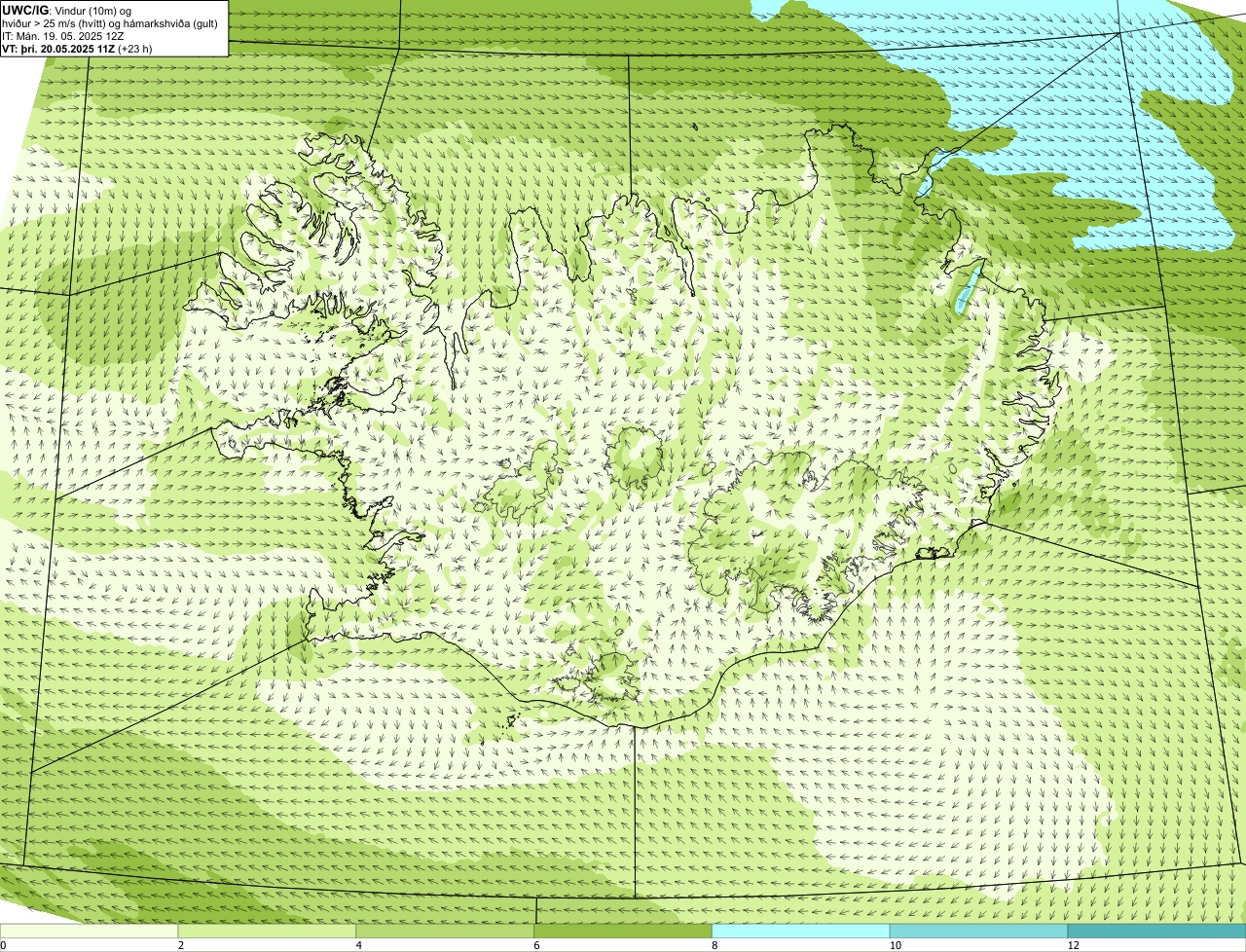Click the colorbar tick label "4"

[x=358, y=945]
